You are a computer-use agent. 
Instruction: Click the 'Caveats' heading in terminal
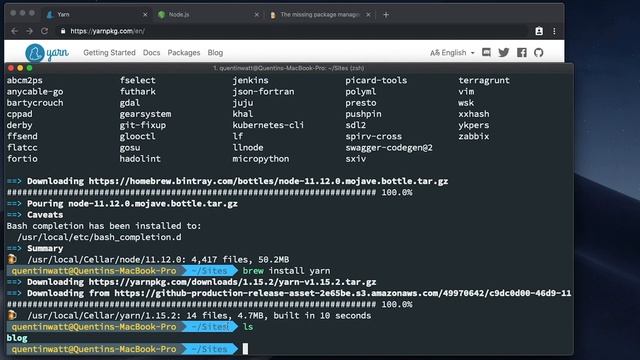45,215
